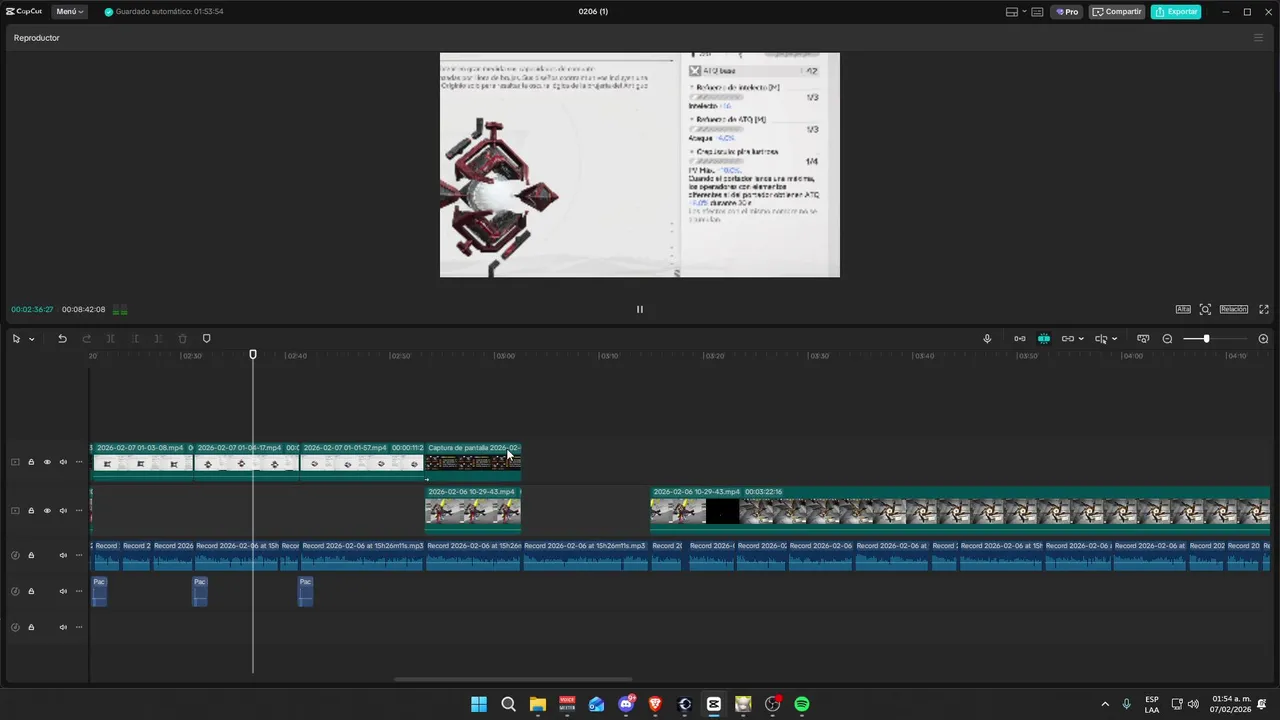Click the player snapshot focus icon
The image size is (1280, 720).
1205,309
